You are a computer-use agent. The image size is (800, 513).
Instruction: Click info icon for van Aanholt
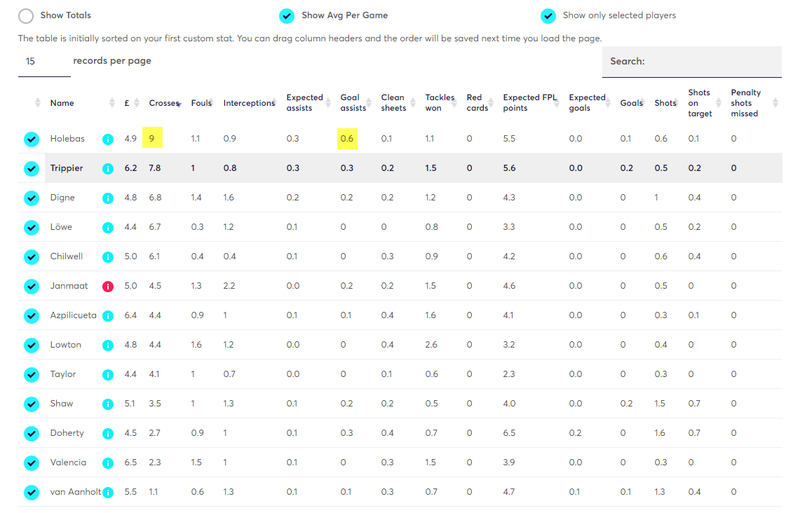(108, 493)
